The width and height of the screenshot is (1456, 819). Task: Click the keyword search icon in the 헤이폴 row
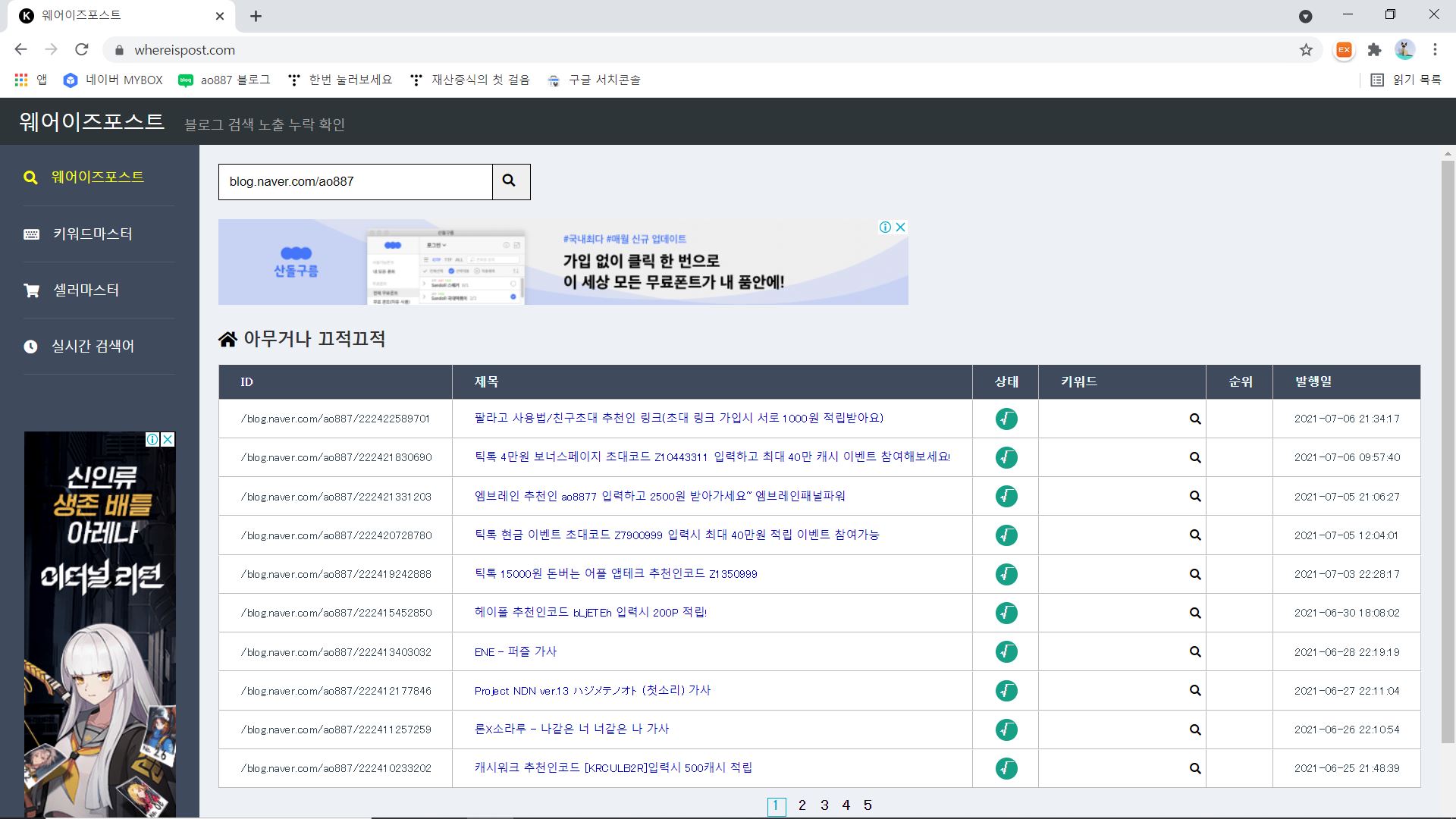[1195, 613]
